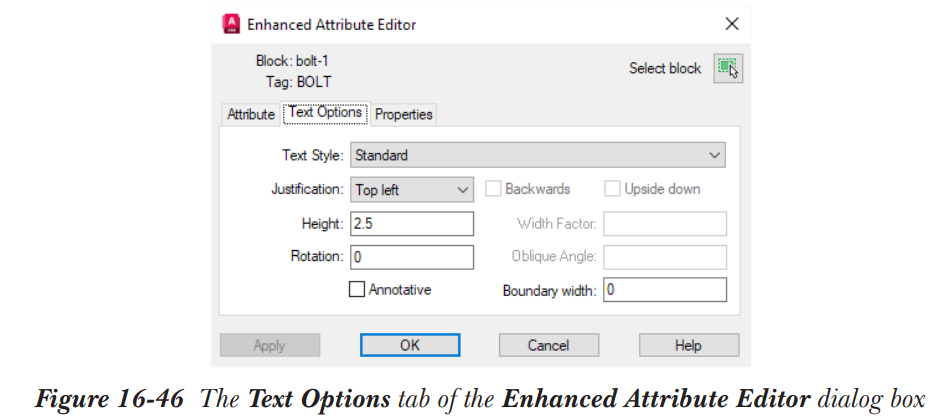Click the Oblique Angle field
Image resolution: width=952 pixels, height=420 pixels.
pos(665,257)
